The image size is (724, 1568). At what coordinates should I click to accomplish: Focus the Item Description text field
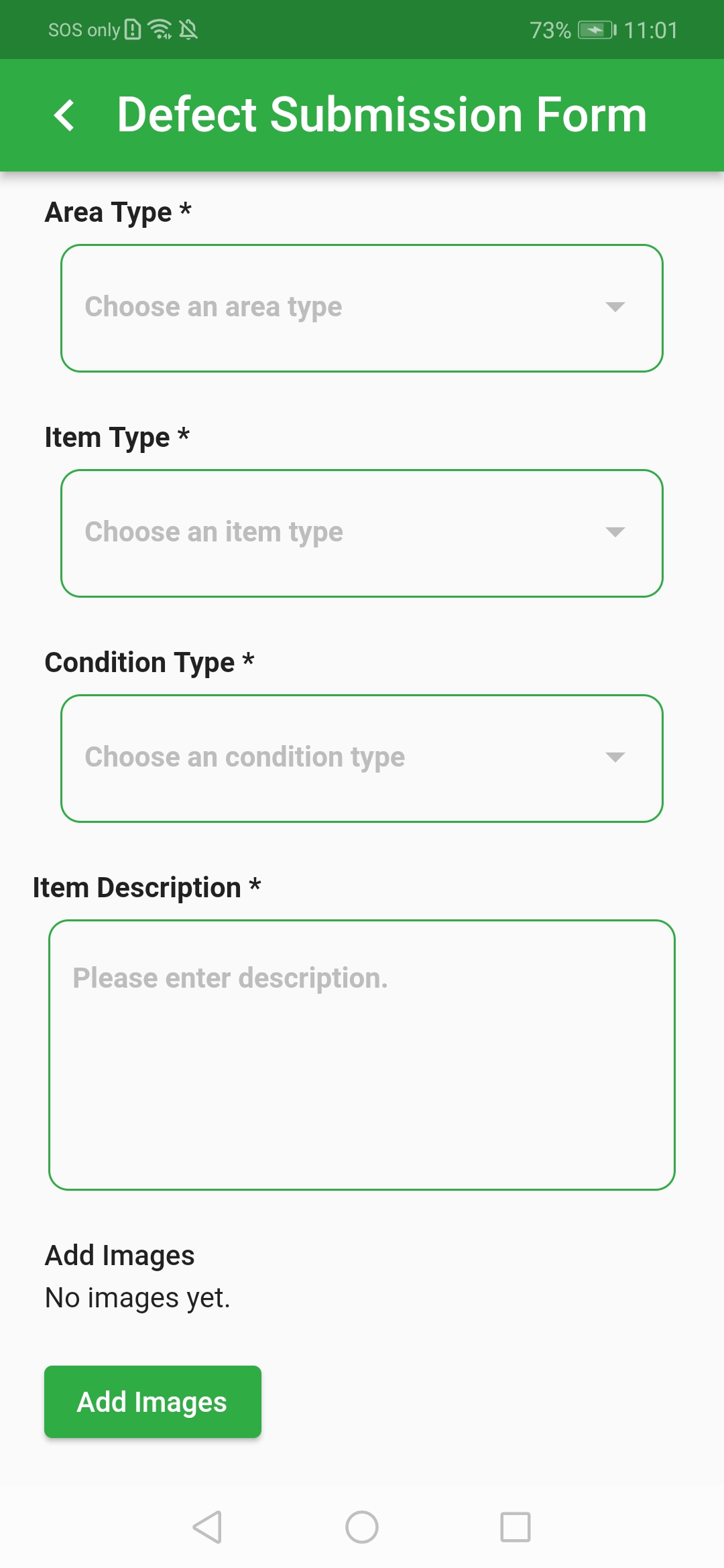pos(362,1055)
